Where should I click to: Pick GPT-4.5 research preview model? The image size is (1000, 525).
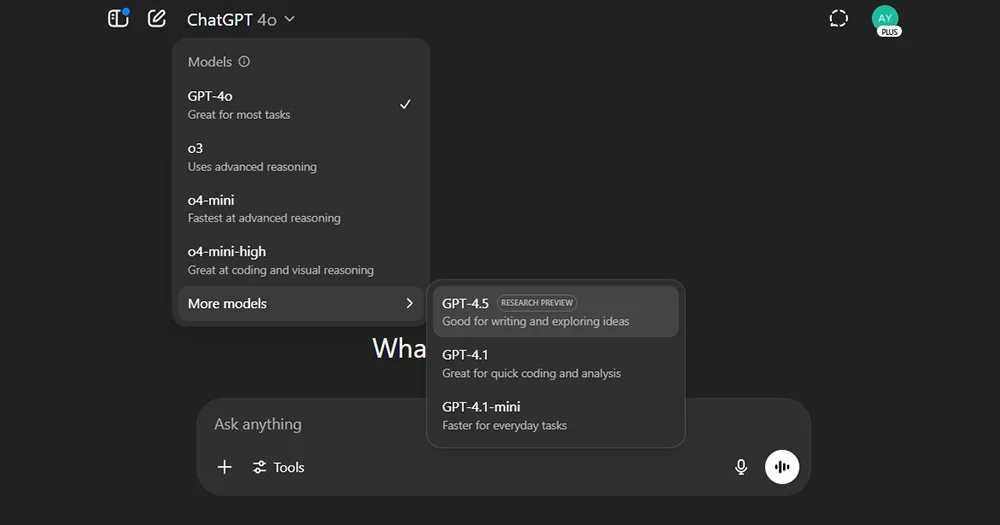555,311
